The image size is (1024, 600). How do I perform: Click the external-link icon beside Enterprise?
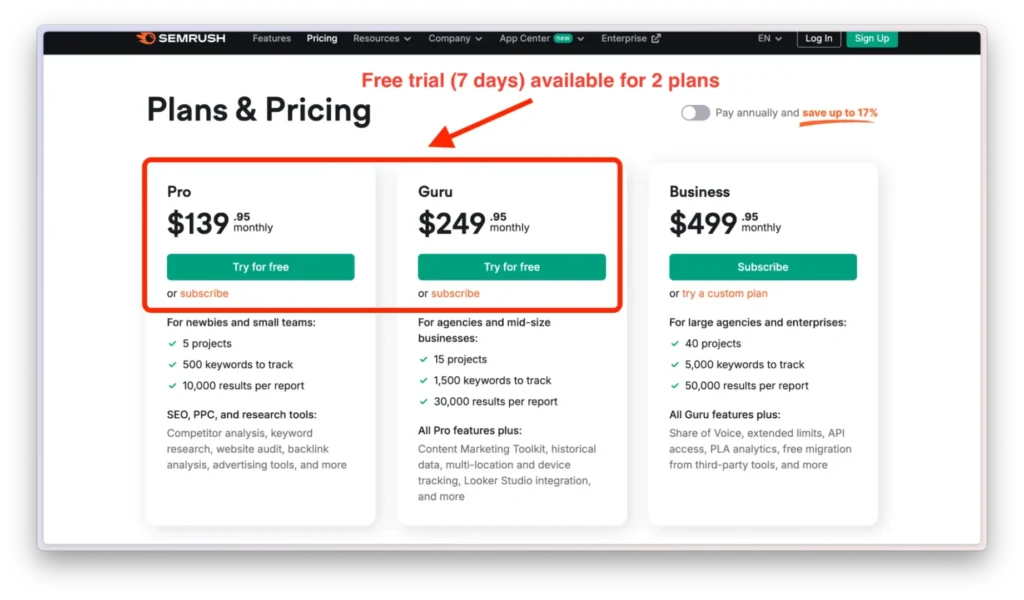tap(658, 38)
